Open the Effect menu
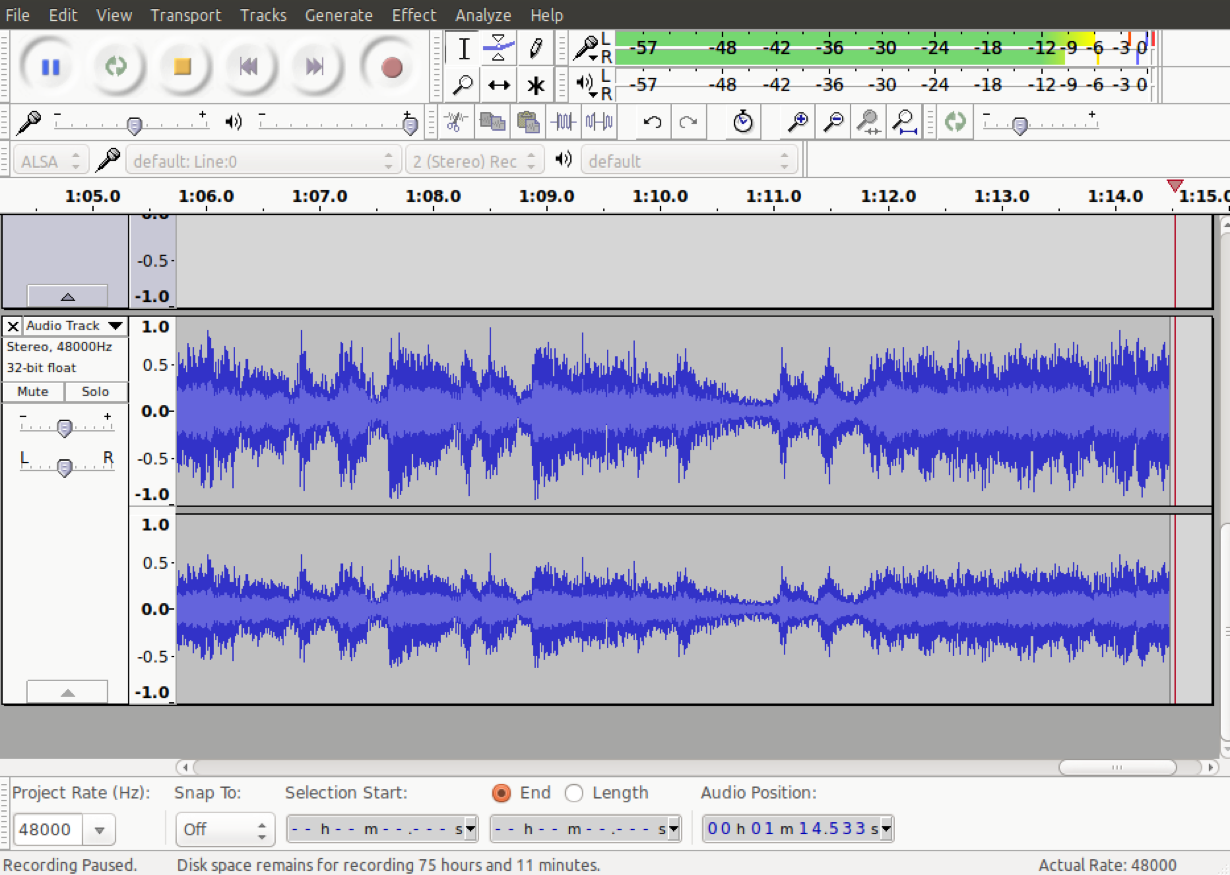 coord(413,14)
